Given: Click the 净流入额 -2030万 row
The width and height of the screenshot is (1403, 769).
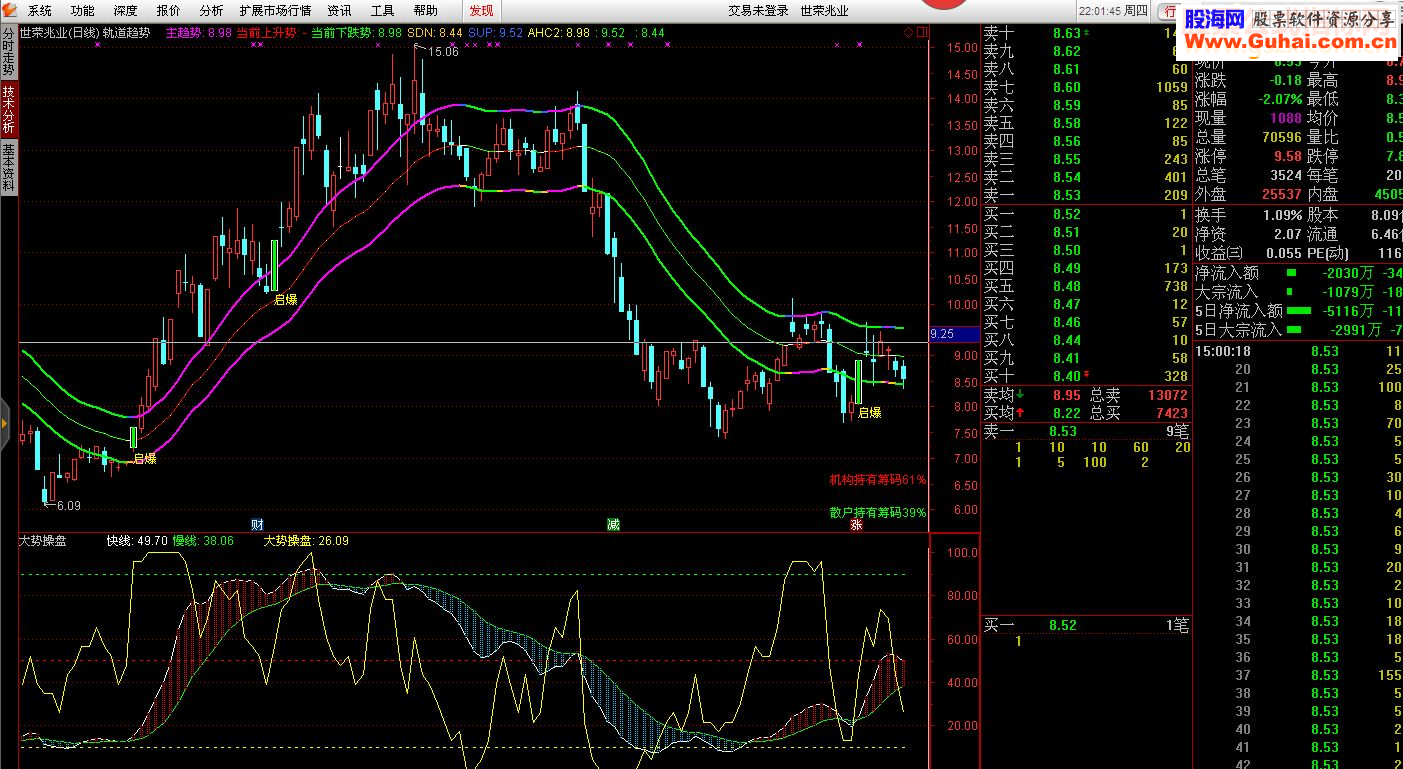Looking at the screenshot, I should 1298,273.
